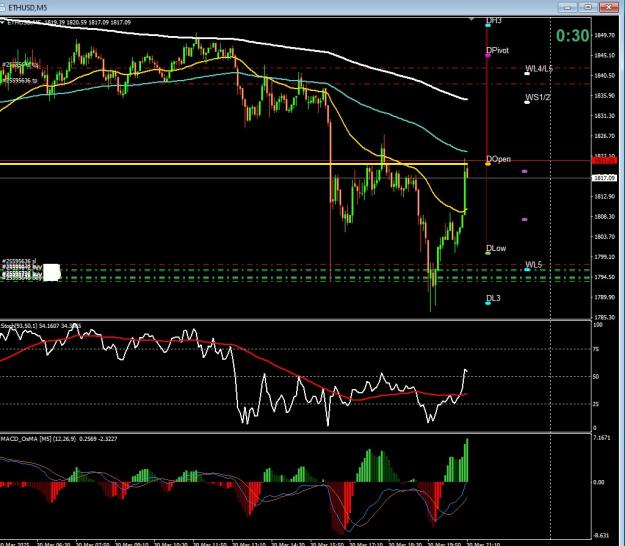Select the DL3 text label
Viewport: 625px width, 546px height.
493,298
